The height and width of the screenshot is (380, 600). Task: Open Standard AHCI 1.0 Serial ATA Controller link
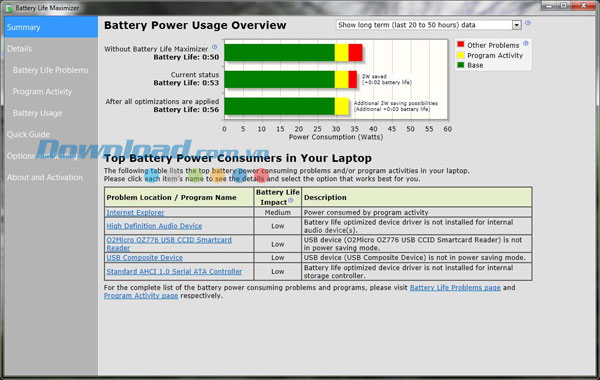point(174,271)
